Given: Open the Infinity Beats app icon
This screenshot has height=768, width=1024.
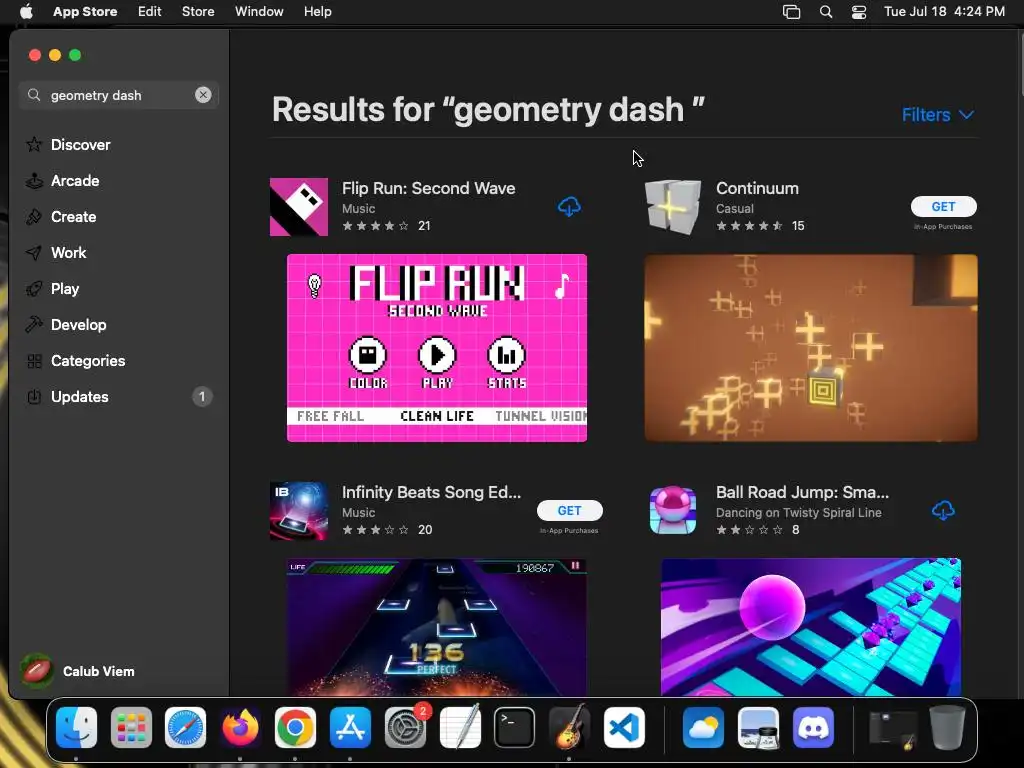Looking at the screenshot, I should coord(299,511).
